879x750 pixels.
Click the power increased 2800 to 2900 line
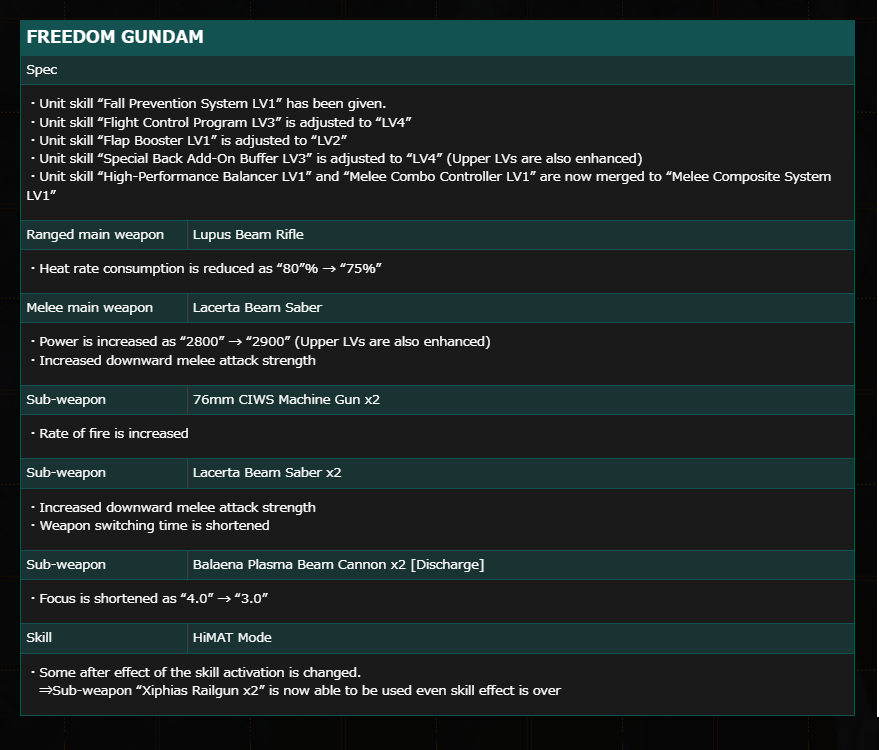[260, 341]
